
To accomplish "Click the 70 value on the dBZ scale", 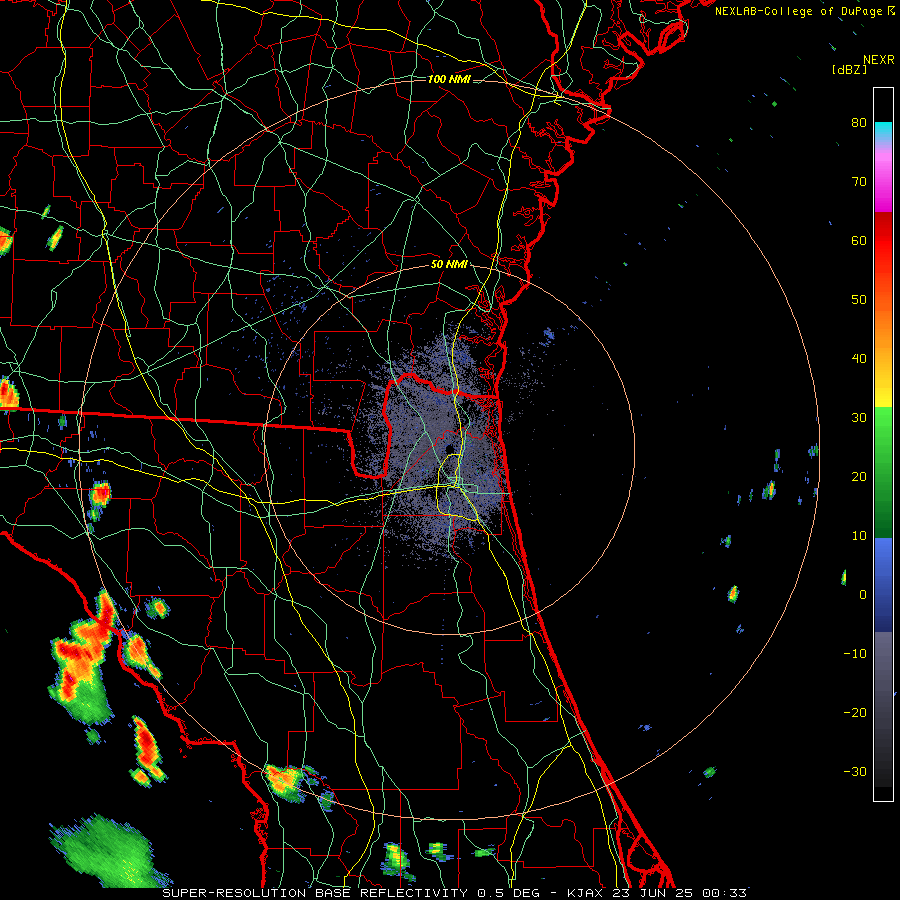I will tap(859, 182).
